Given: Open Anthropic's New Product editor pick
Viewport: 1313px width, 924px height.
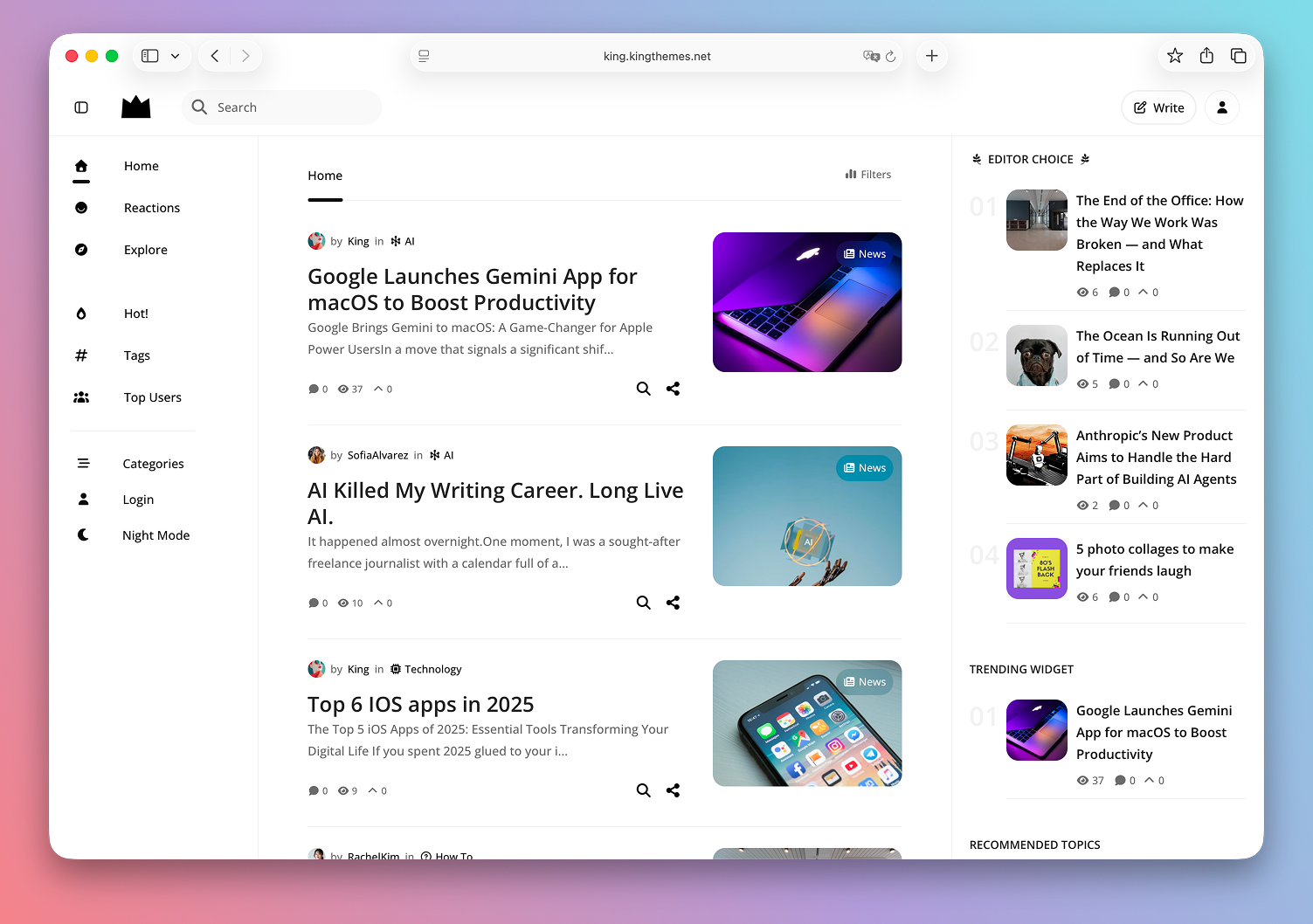Looking at the screenshot, I should (x=1156, y=457).
